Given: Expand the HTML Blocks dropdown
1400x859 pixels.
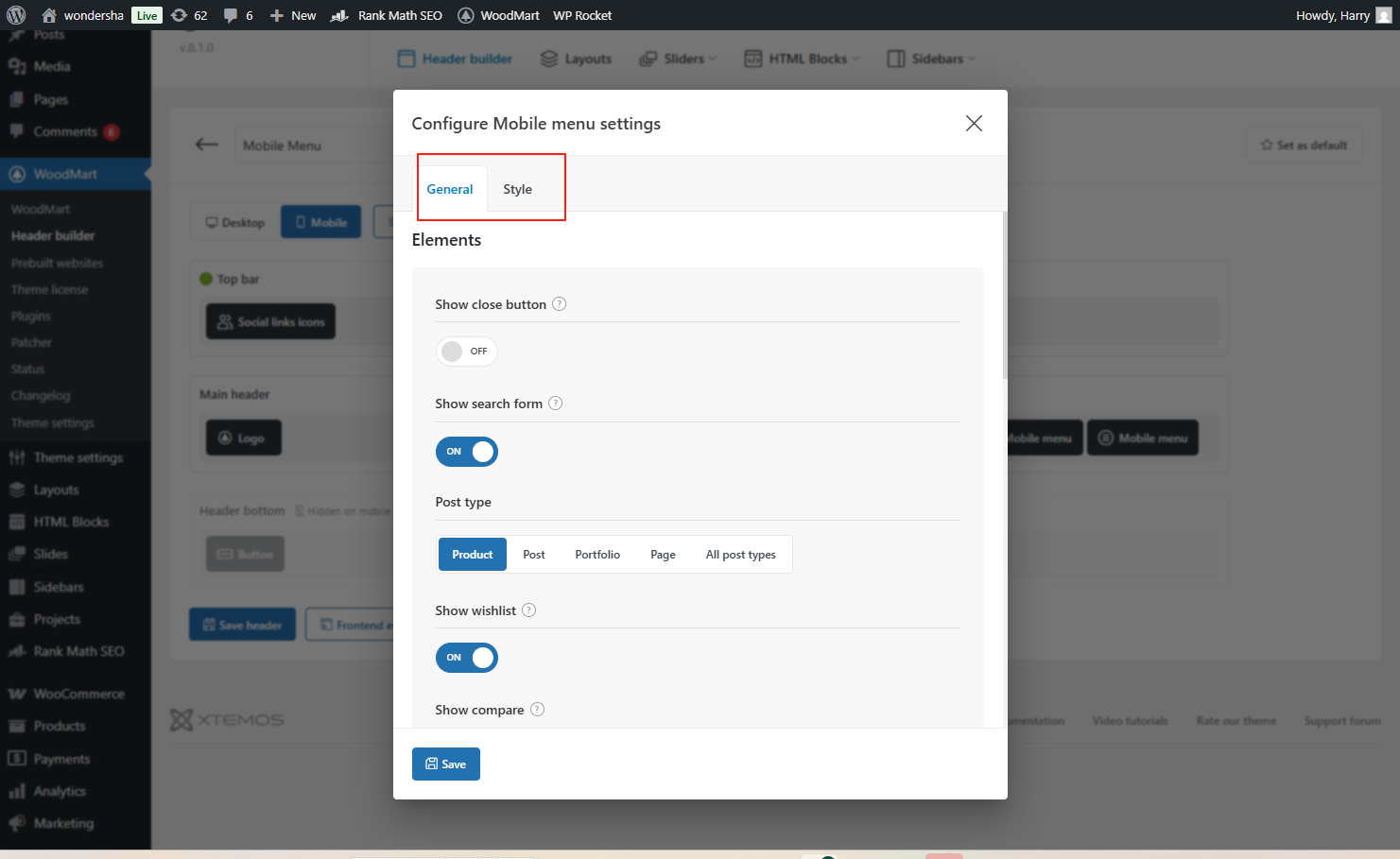Looking at the screenshot, I should [x=803, y=59].
